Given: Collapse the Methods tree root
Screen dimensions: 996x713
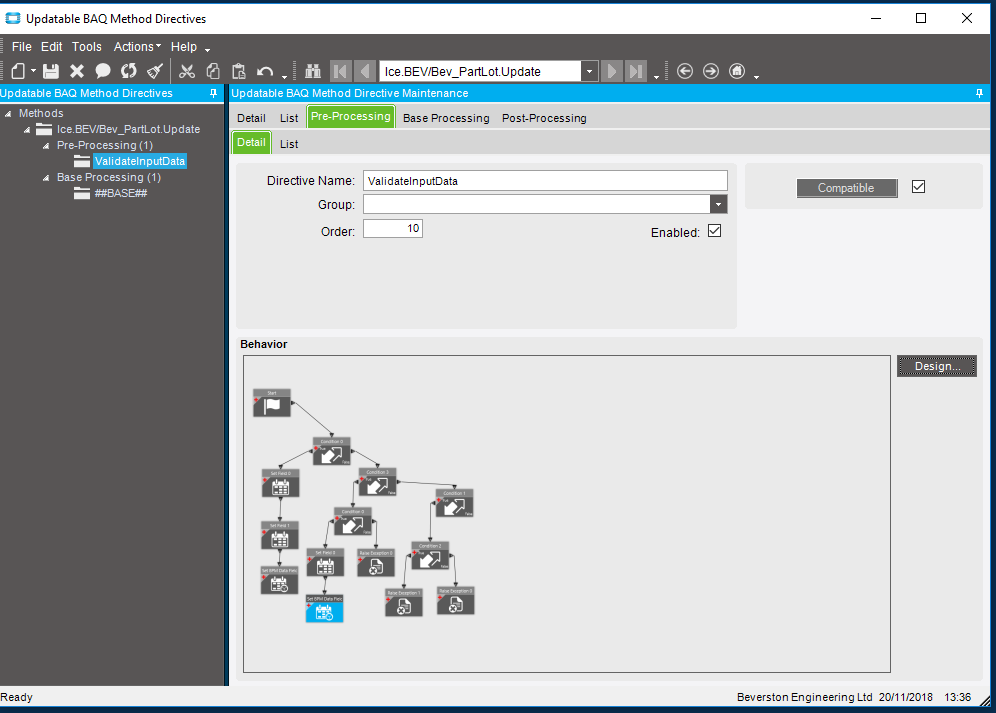Looking at the screenshot, I should pyautogui.click(x=8, y=114).
